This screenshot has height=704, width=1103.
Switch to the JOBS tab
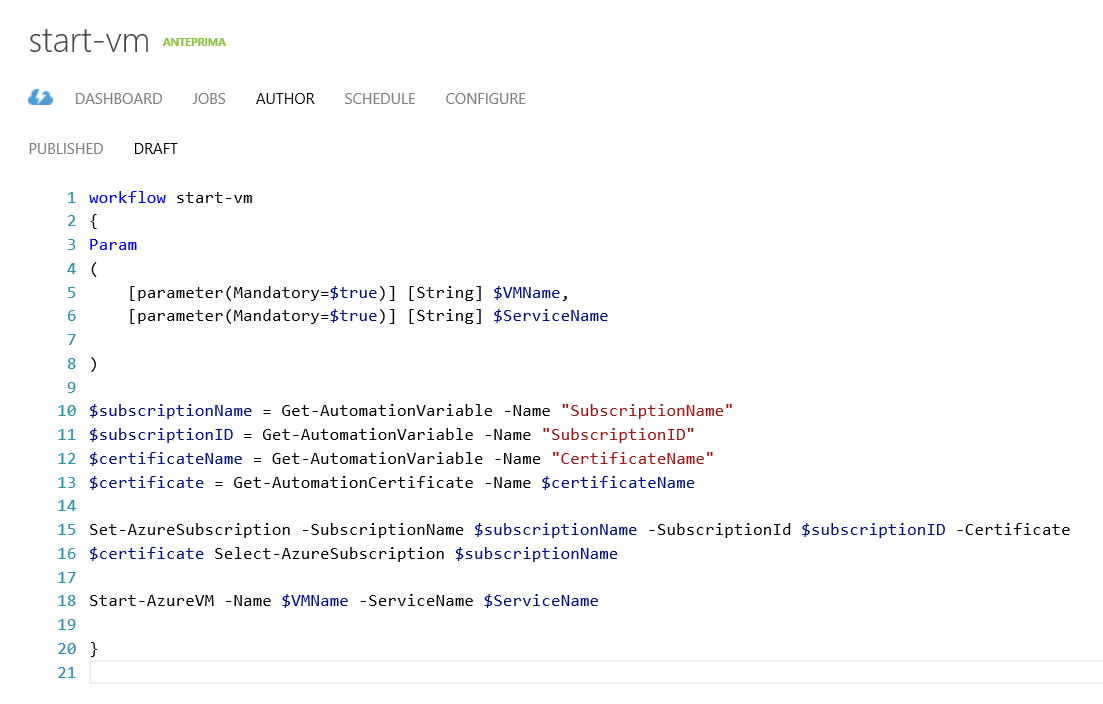pyautogui.click(x=209, y=98)
